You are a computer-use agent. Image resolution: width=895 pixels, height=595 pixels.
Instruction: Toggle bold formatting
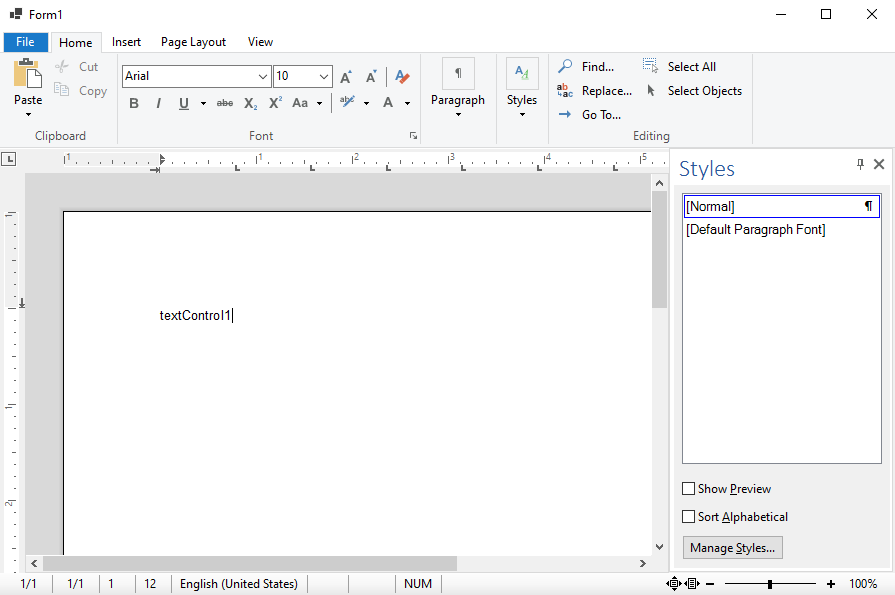(134, 103)
